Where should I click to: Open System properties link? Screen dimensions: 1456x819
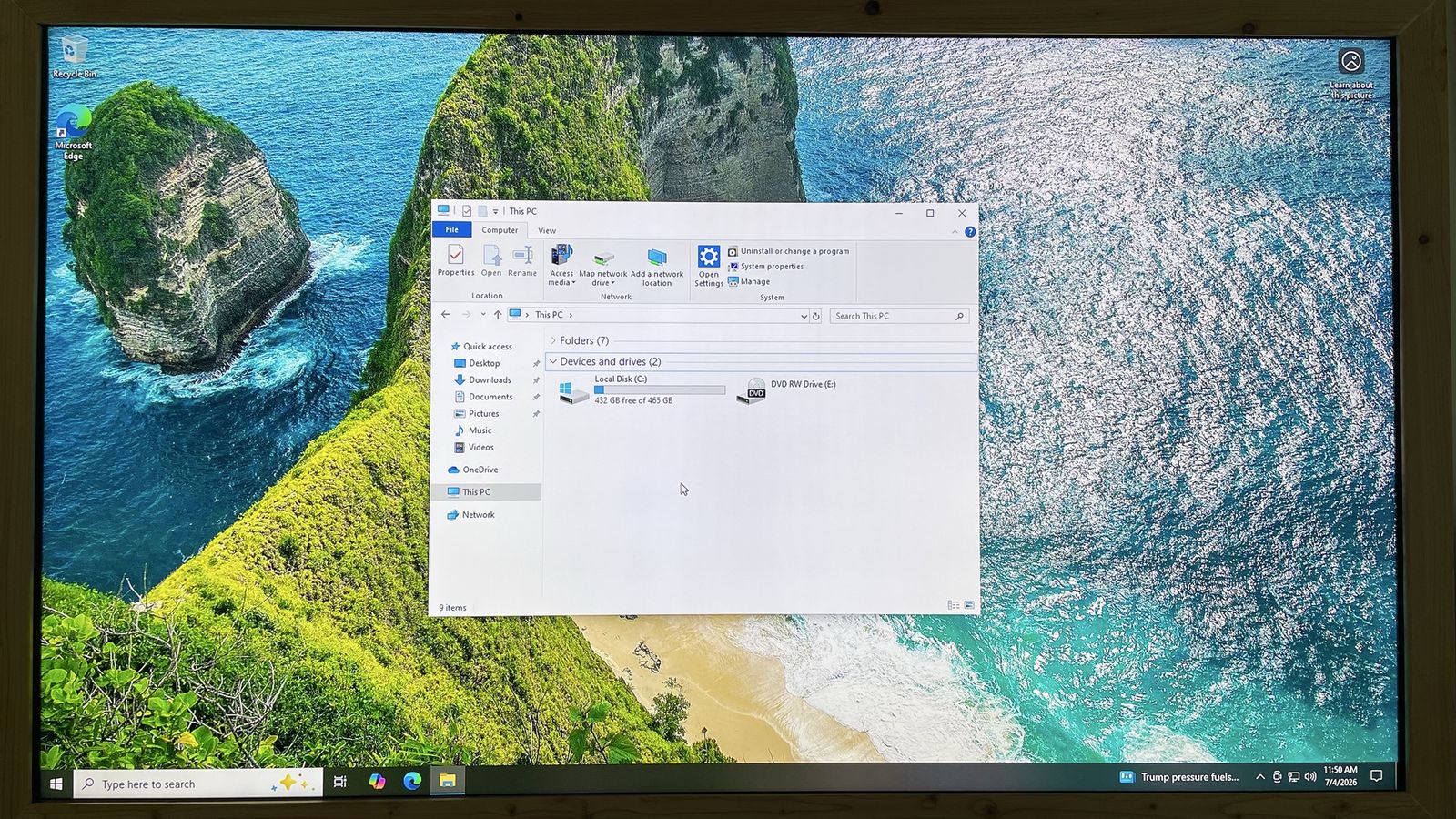pos(765,267)
